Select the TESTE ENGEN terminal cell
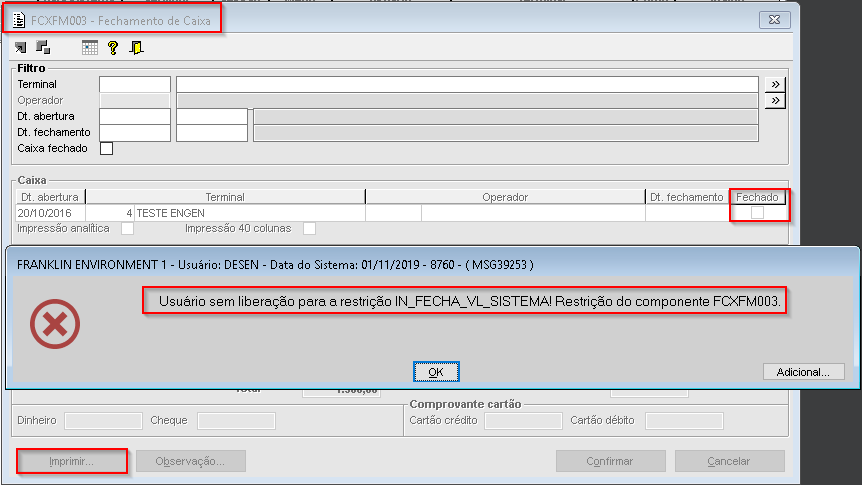The height and width of the screenshot is (485, 862). (x=250, y=213)
